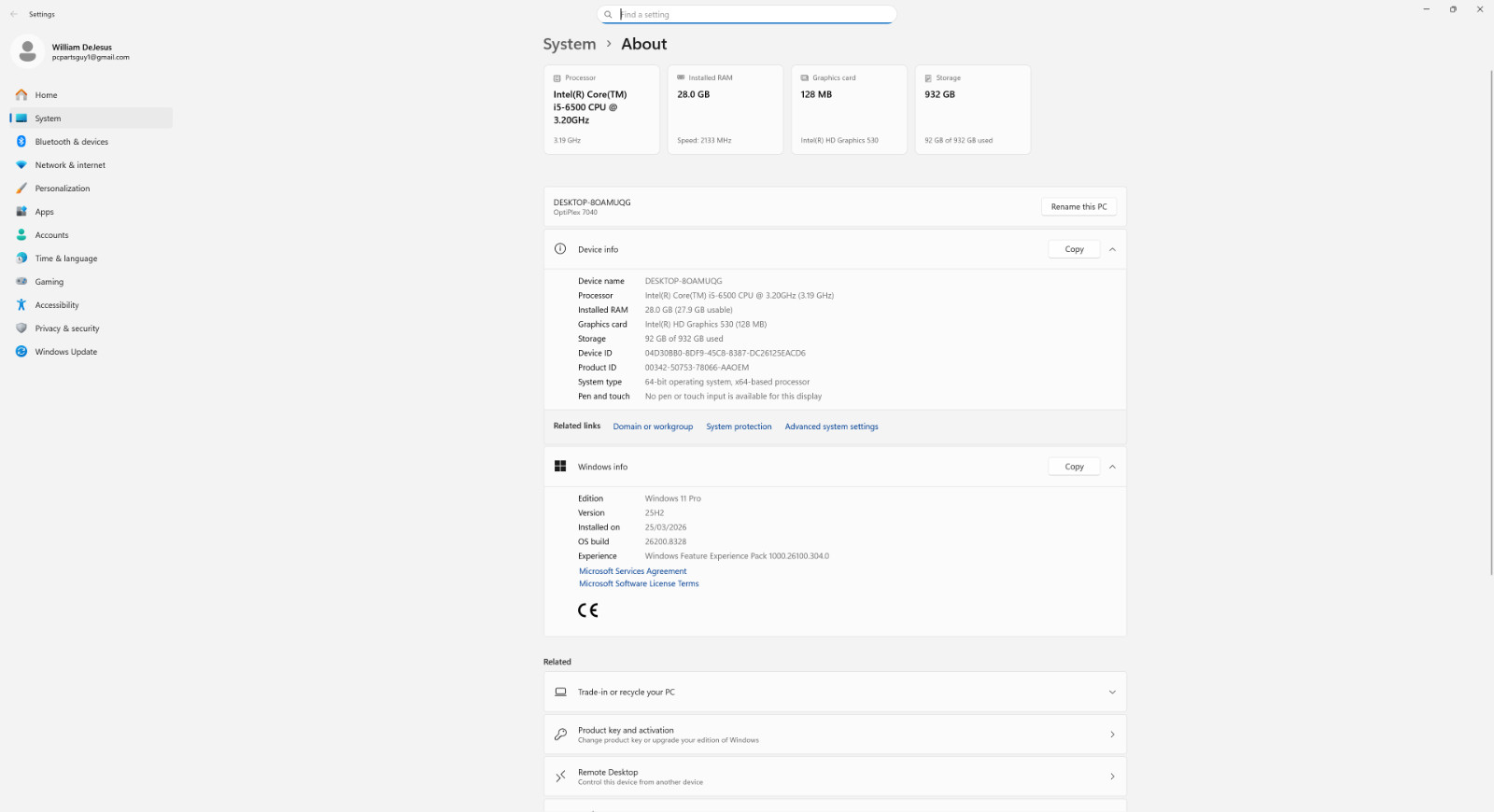Open Accessibility settings
The height and width of the screenshot is (812, 1494).
[x=92, y=305]
